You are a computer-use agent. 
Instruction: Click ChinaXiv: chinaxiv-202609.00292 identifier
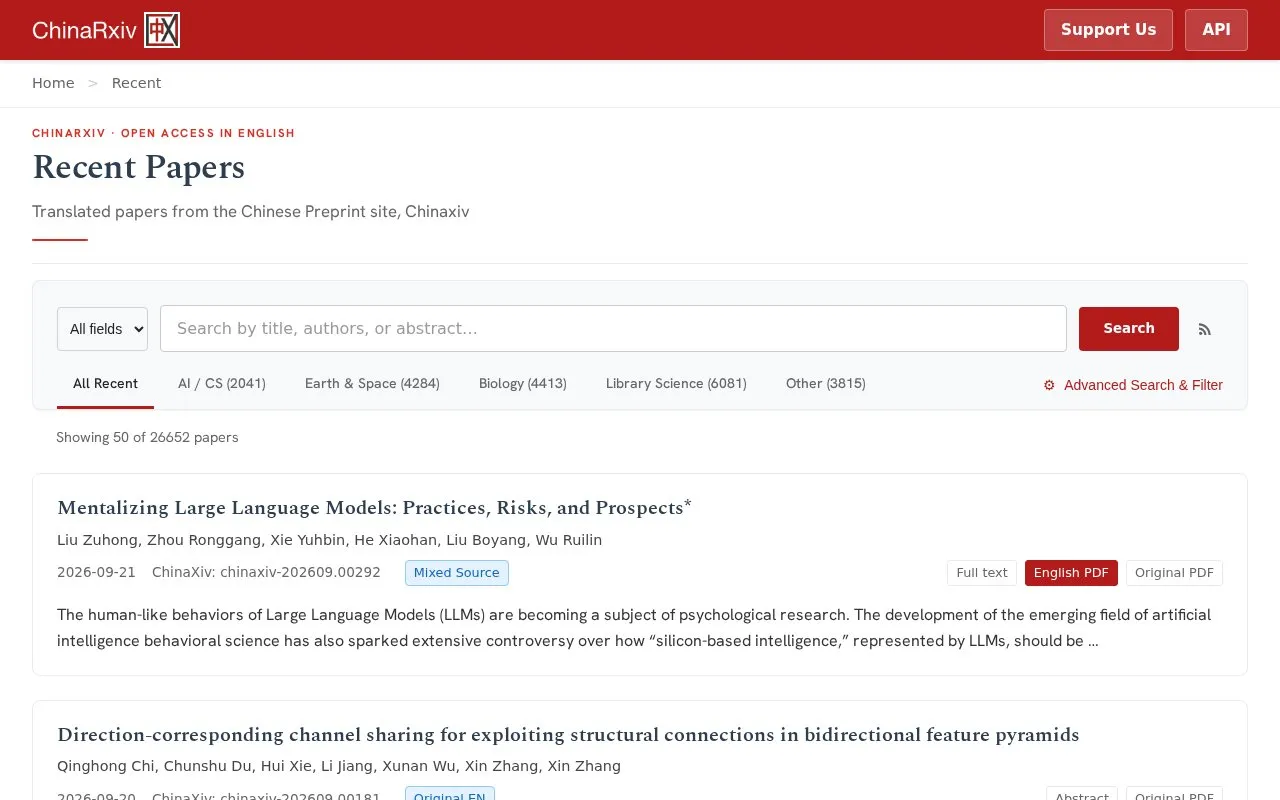pyautogui.click(x=266, y=573)
